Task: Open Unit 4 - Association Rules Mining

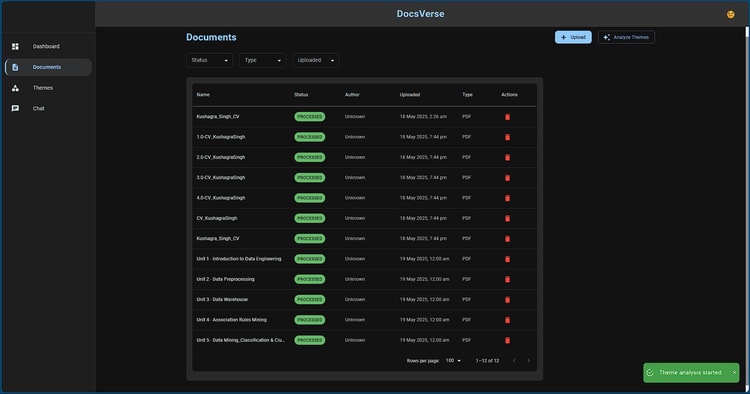Action: (x=232, y=320)
